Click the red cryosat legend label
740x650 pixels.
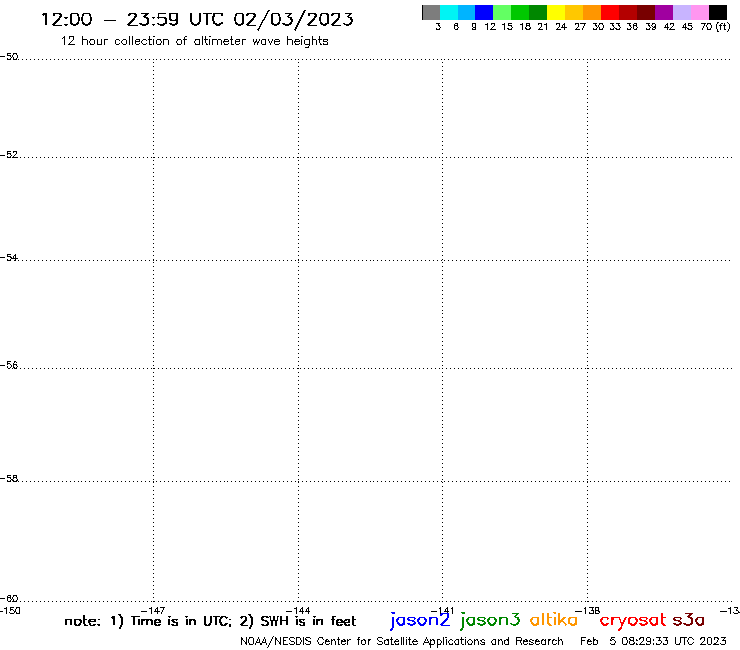(x=633, y=620)
